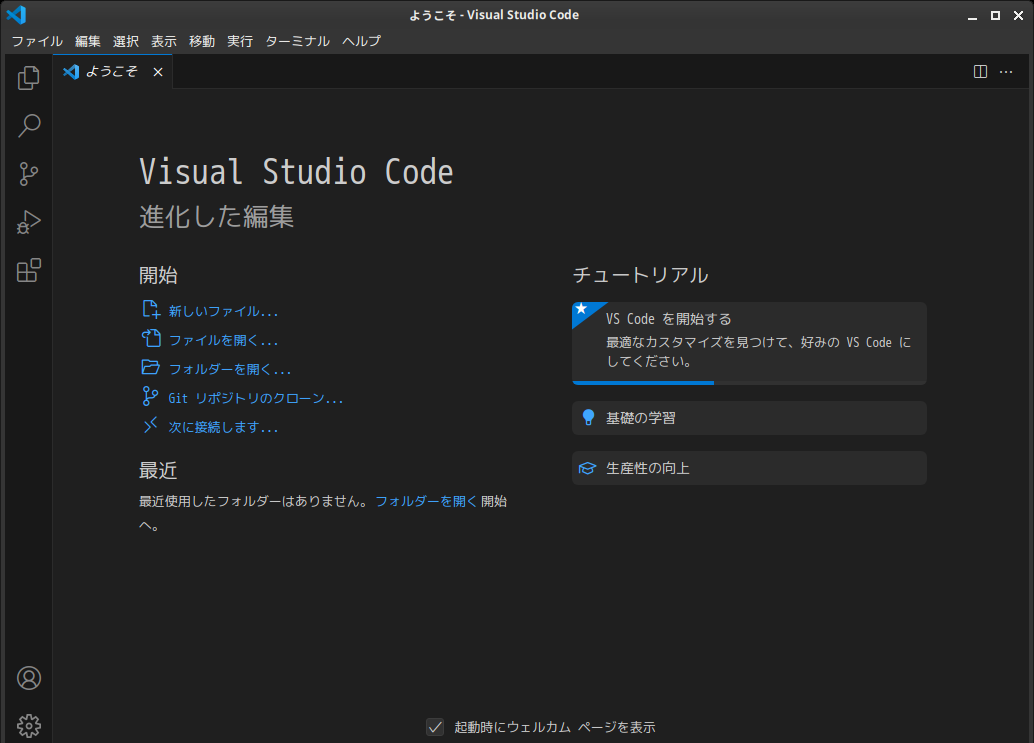The width and height of the screenshot is (1034, 743).
Task: Minimize the Visual Studio Code window
Action: click(x=972, y=15)
